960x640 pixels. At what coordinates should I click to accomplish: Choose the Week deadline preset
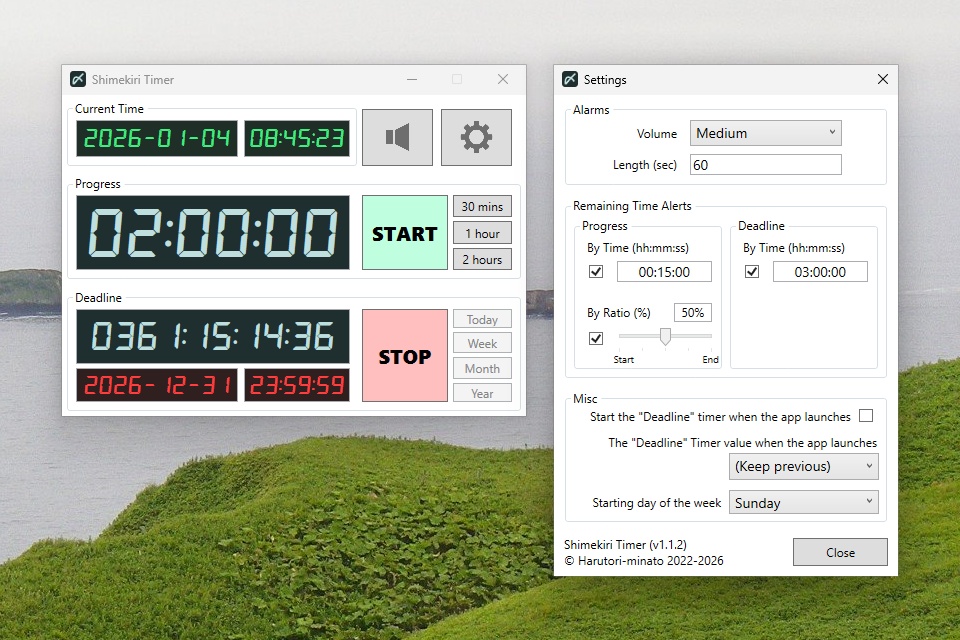482,344
